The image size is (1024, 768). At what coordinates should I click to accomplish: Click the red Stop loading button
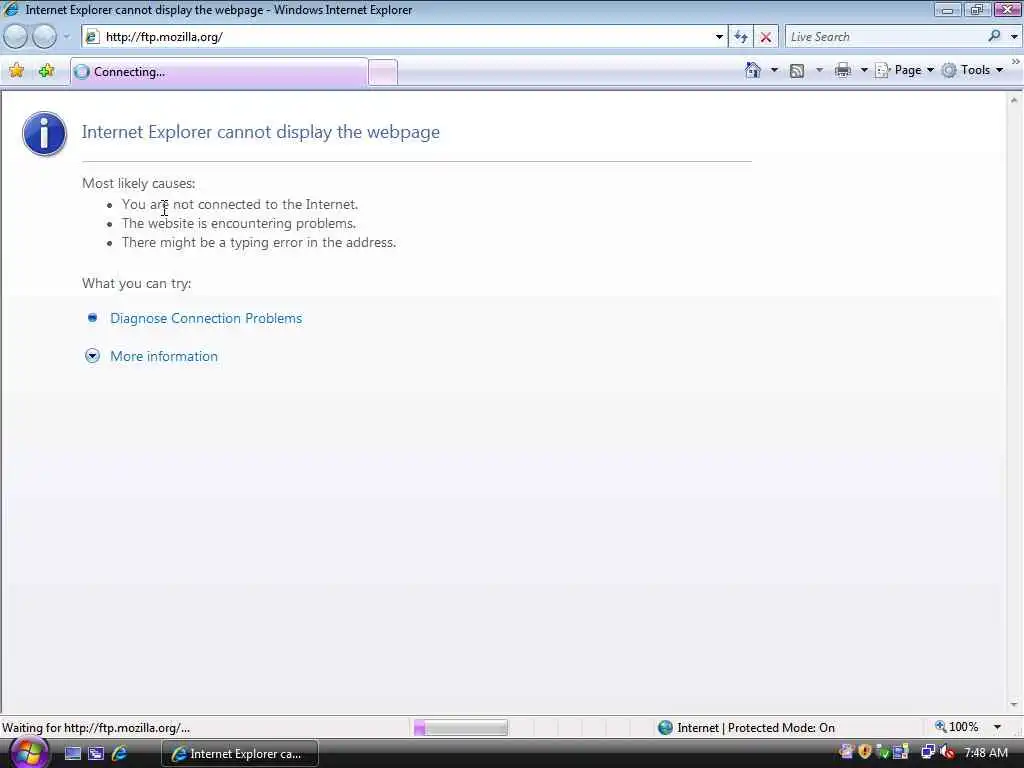(x=765, y=37)
